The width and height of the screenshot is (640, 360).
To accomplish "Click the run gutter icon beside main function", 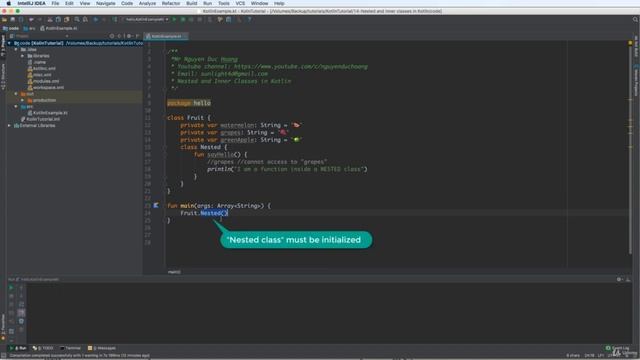I will click(156, 205).
